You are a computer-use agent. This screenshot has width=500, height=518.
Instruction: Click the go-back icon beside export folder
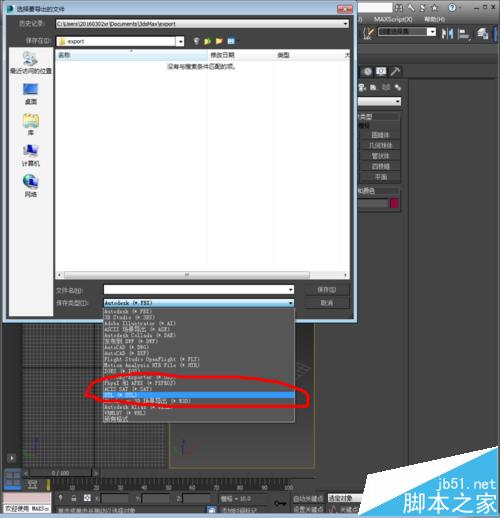[196, 41]
